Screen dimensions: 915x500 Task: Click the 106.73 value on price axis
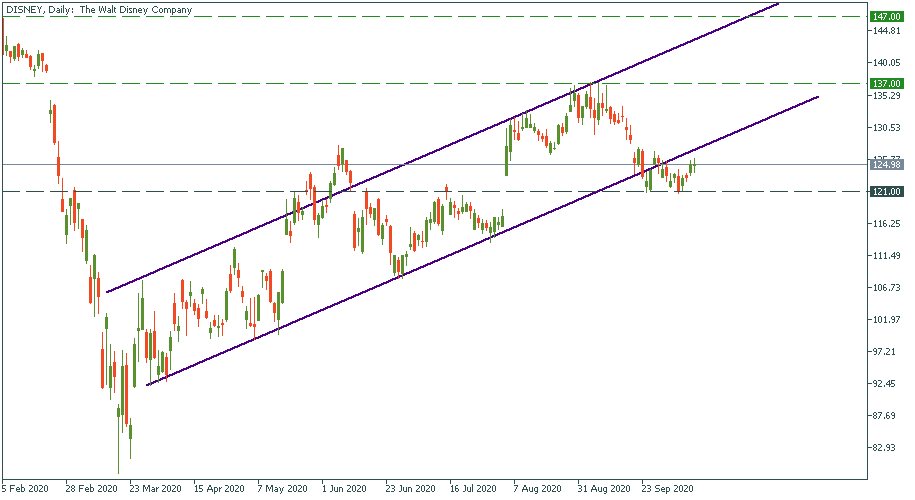point(887,288)
